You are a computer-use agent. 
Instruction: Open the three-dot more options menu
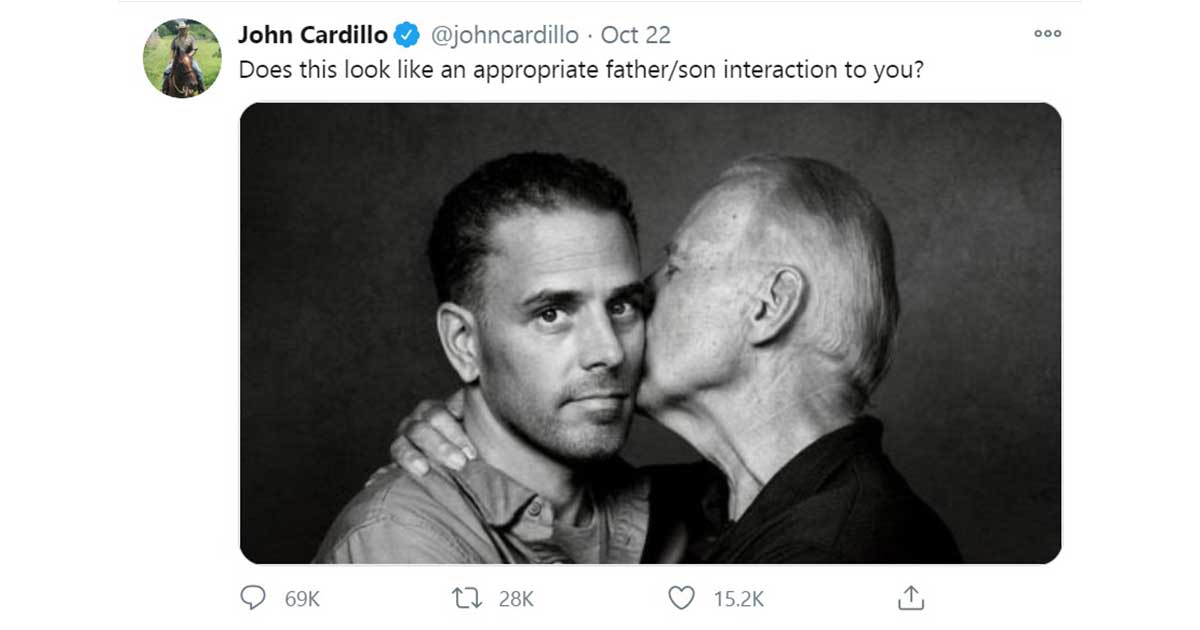1047,34
